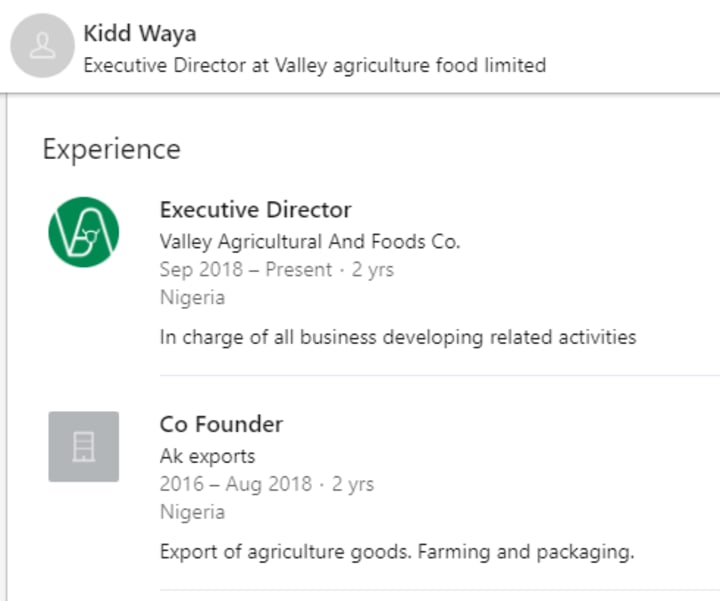720x601 pixels.
Task: Select the Experience section heading
Action: click(111, 149)
